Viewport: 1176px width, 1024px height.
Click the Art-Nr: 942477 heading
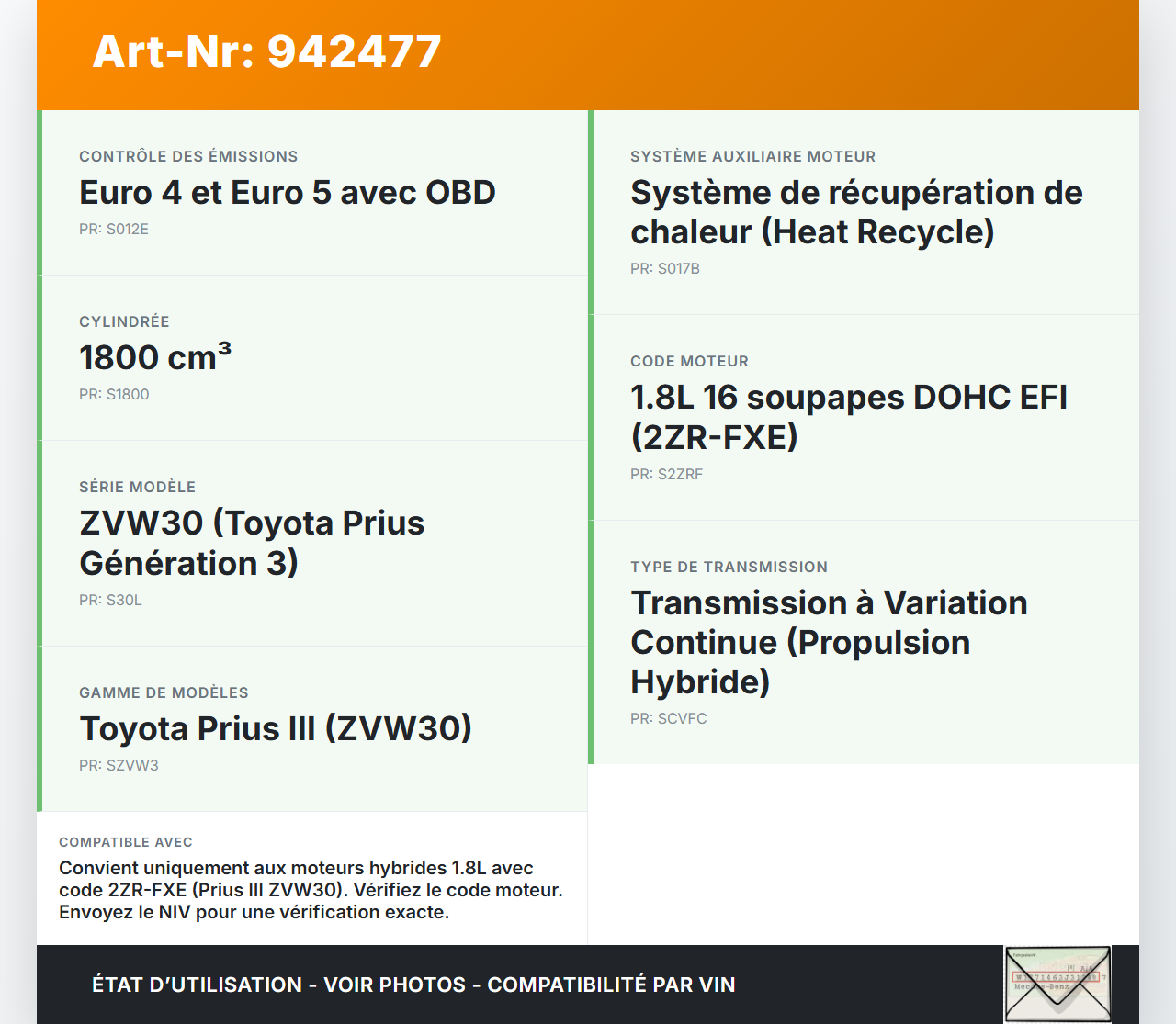tap(266, 51)
